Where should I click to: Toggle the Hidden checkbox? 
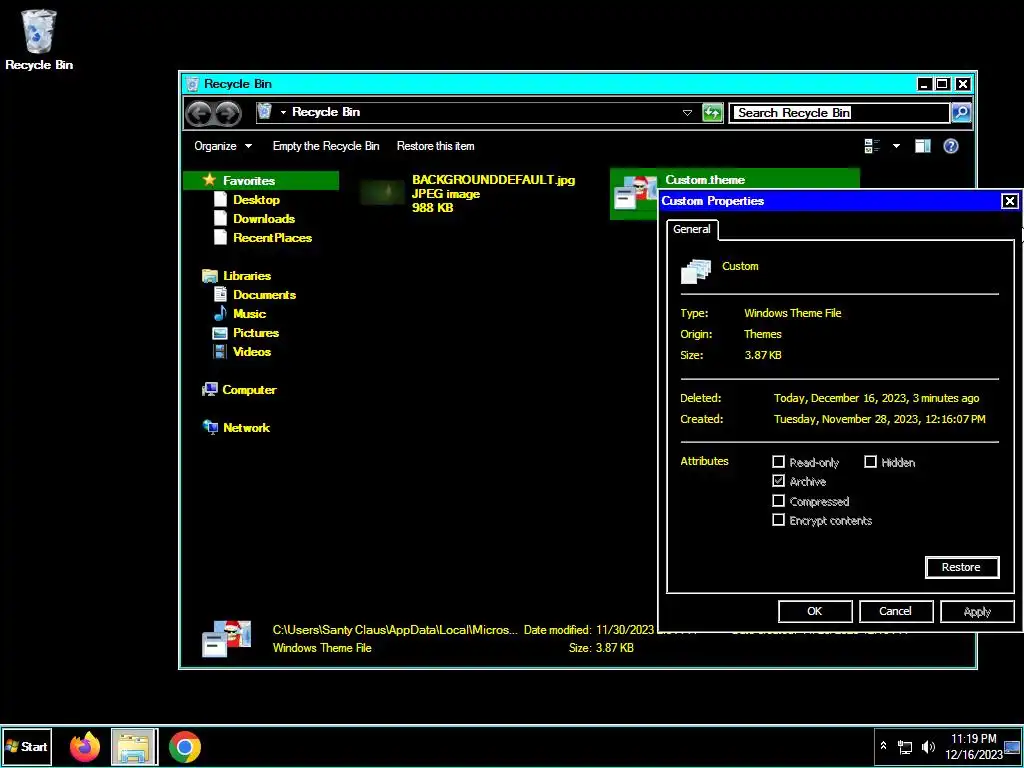pos(870,462)
